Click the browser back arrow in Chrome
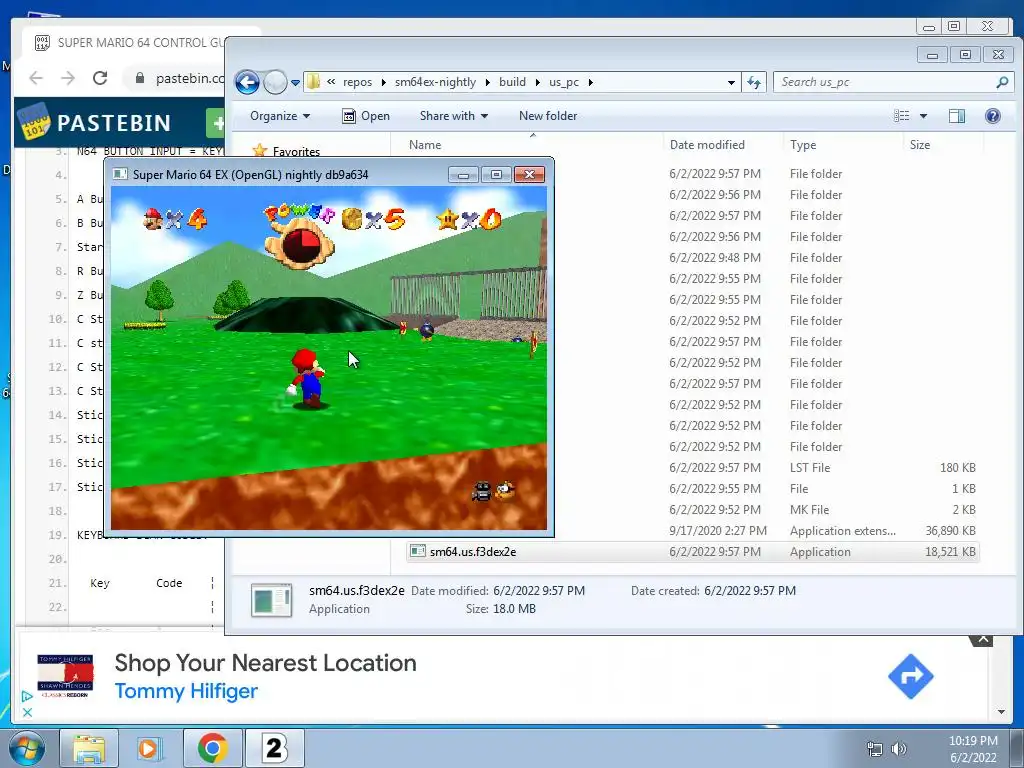The image size is (1024, 768). pyautogui.click(x=37, y=78)
